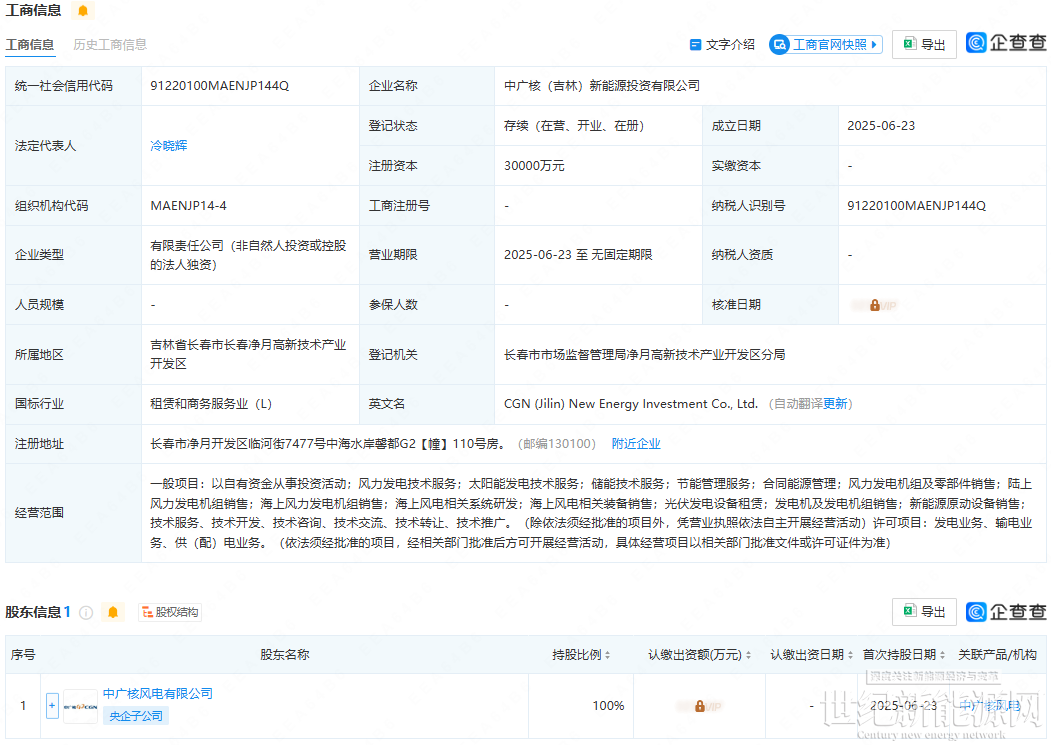Select registered capital value 30000万元
This screenshot has height=745, width=1051.
[534, 166]
